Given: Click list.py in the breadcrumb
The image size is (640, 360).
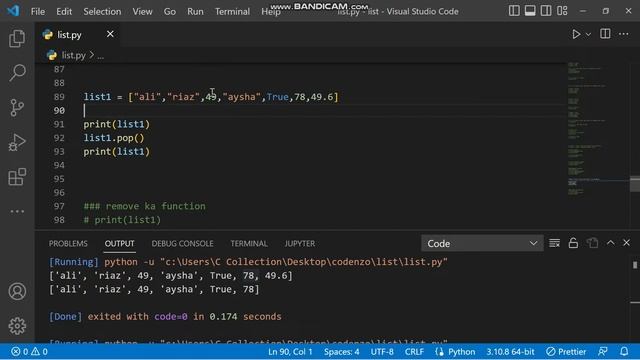Looking at the screenshot, I should pos(73,55).
